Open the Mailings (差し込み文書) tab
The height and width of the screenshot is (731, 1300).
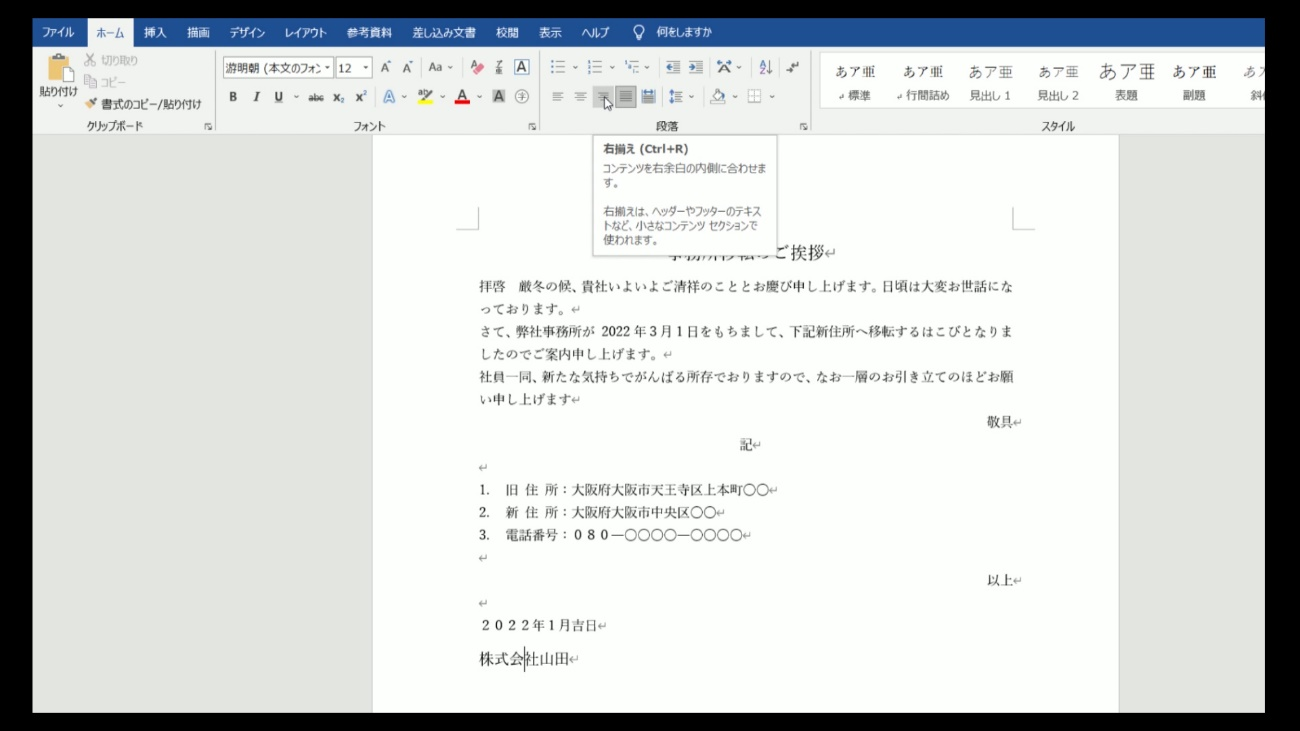tap(444, 33)
